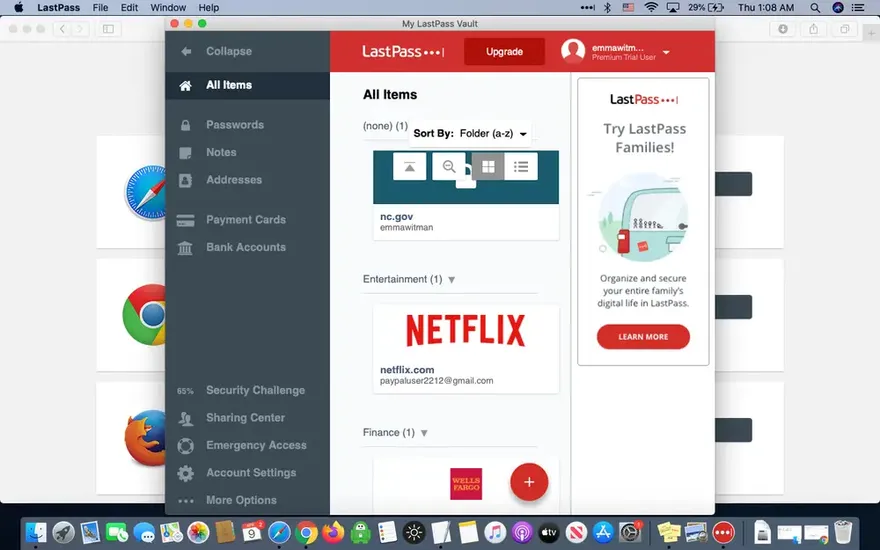This screenshot has height=550, width=880.
Task: Switch to grid view layout
Action: [488, 167]
